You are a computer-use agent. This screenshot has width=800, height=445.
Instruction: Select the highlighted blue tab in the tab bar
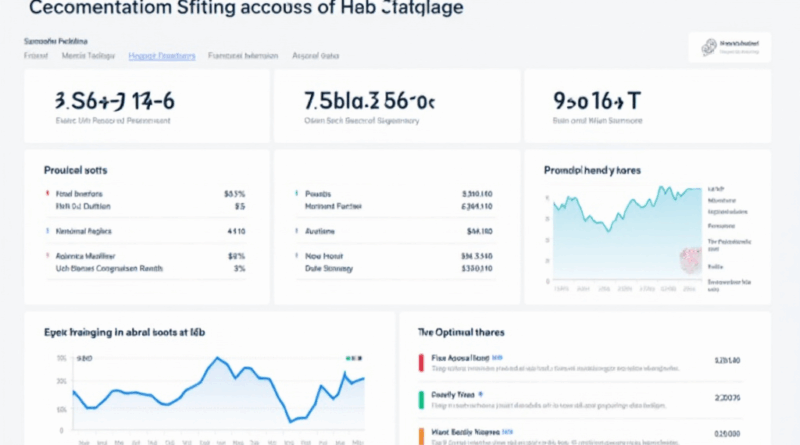point(161,57)
